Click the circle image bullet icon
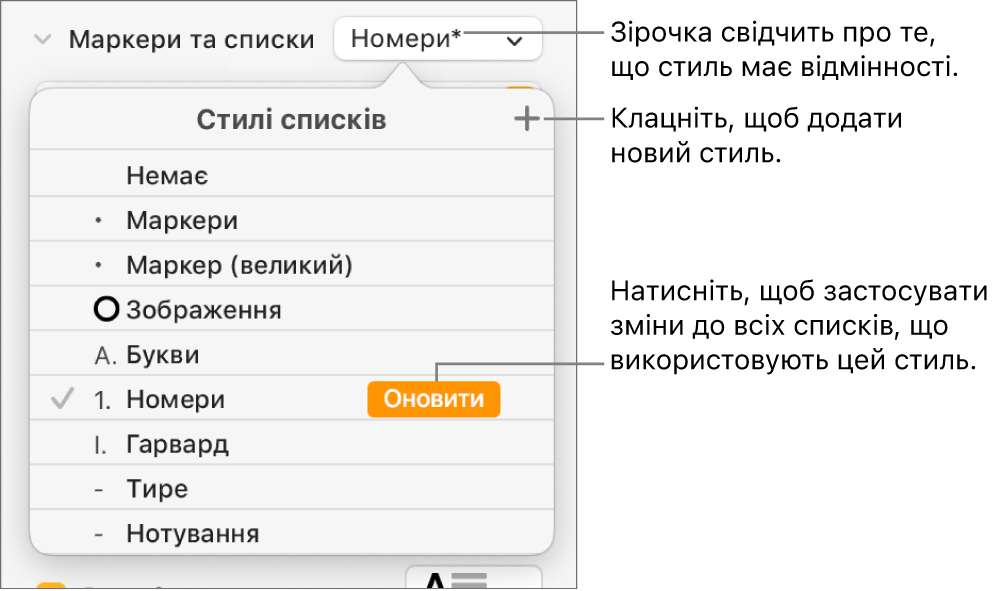This screenshot has height=591, width=1003. [106, 309]
